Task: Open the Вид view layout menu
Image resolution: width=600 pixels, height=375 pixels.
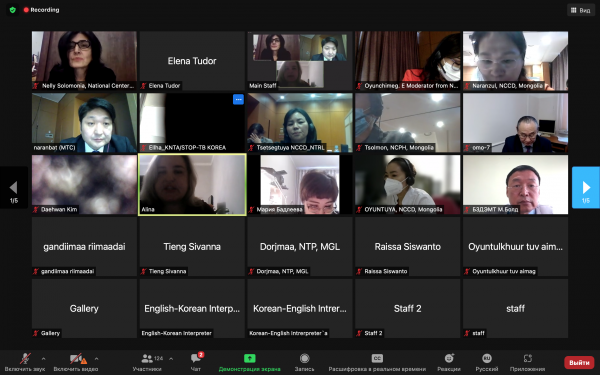Action: click(580, 10)
